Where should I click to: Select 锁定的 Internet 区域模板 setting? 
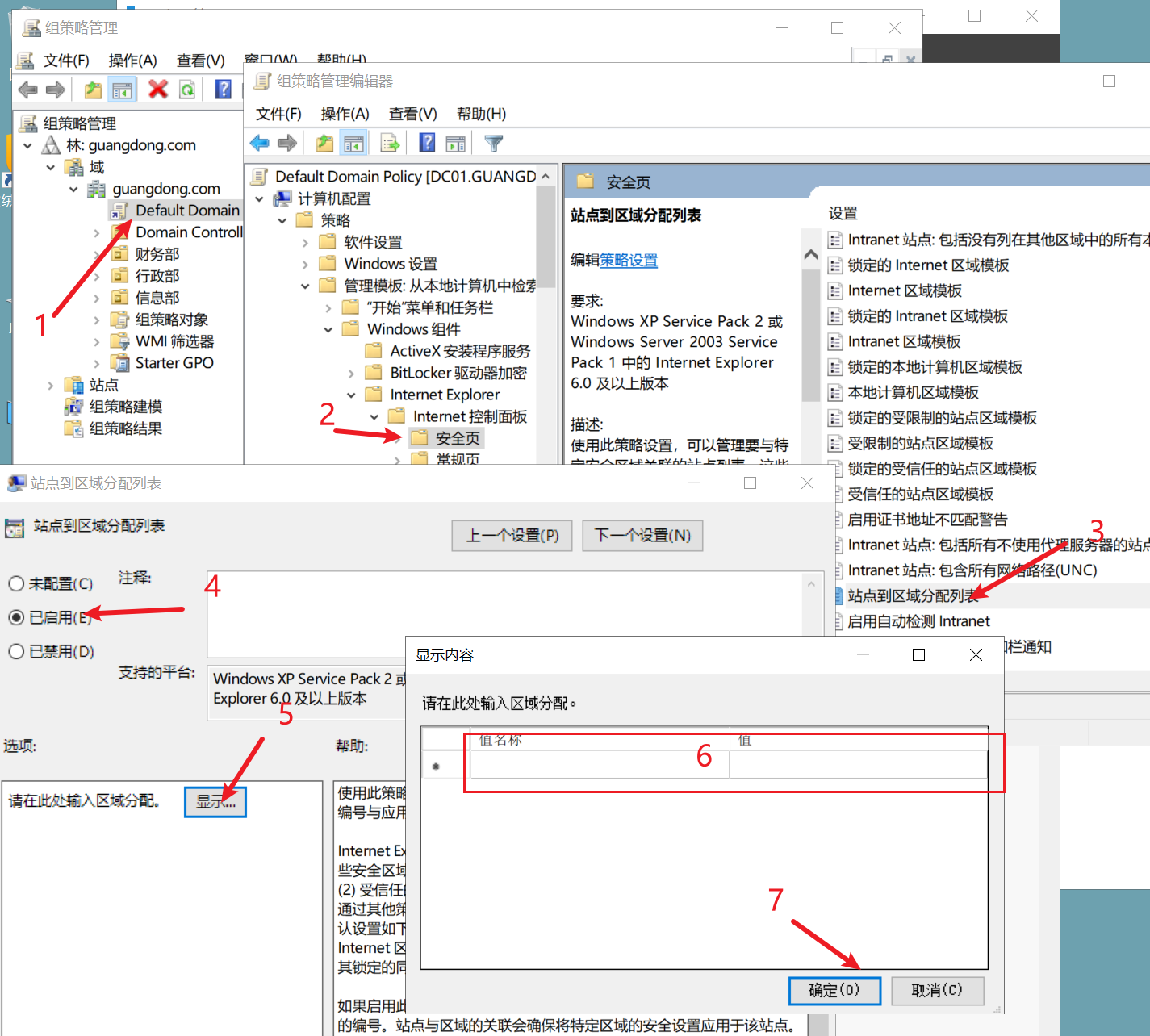pyautogui.click(x=928, y=265)
